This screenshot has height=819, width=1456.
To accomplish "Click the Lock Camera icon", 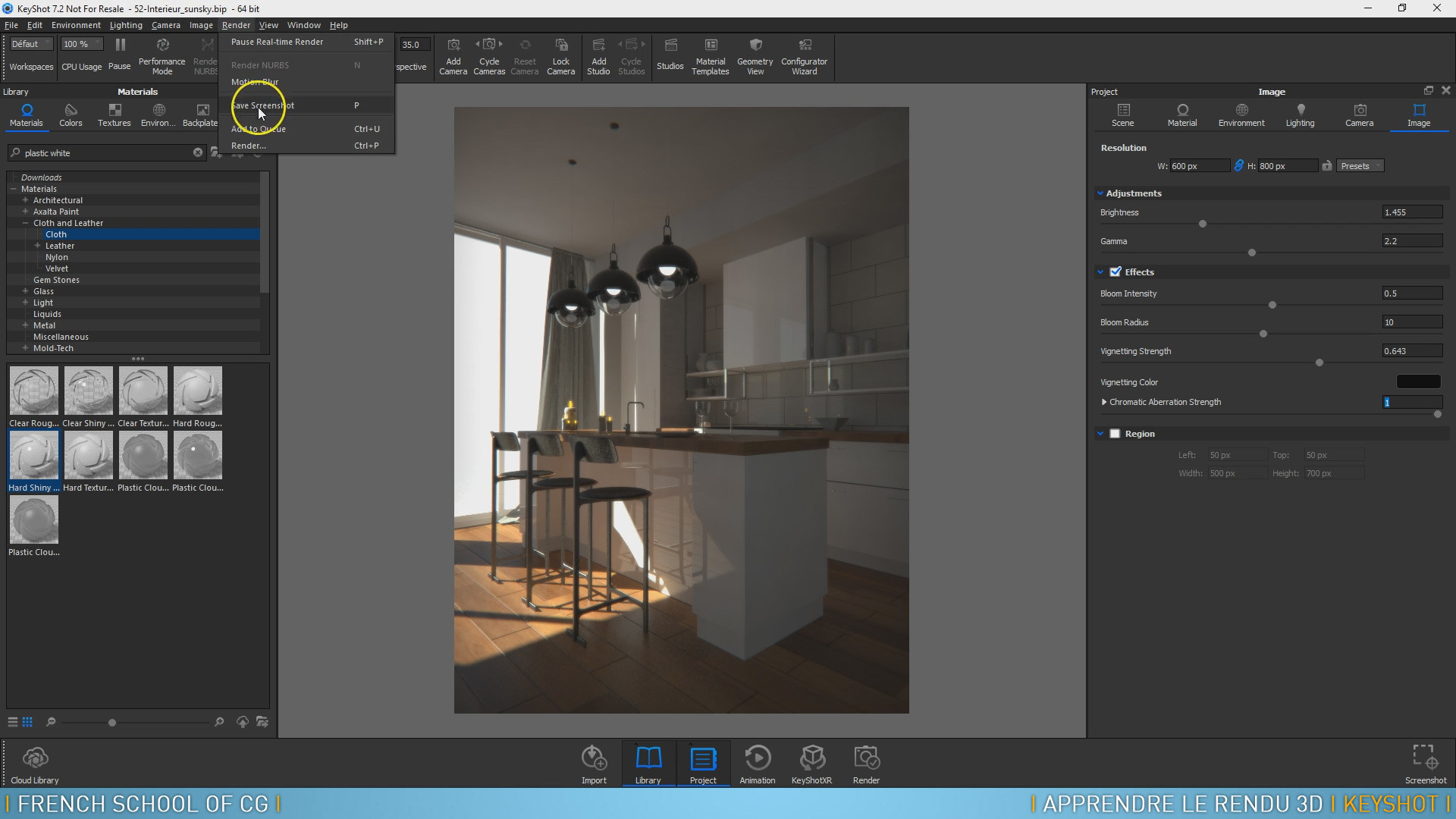I will click(x=561, y=55).
